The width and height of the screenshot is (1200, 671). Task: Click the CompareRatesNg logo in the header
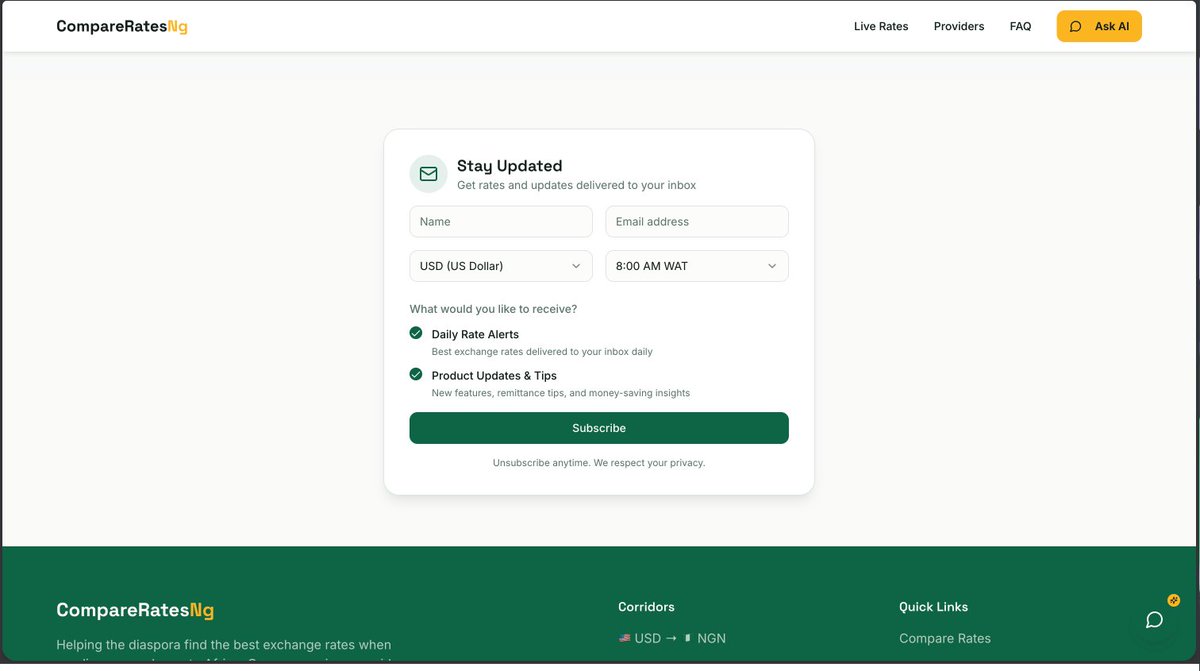[x=122, y=26]
